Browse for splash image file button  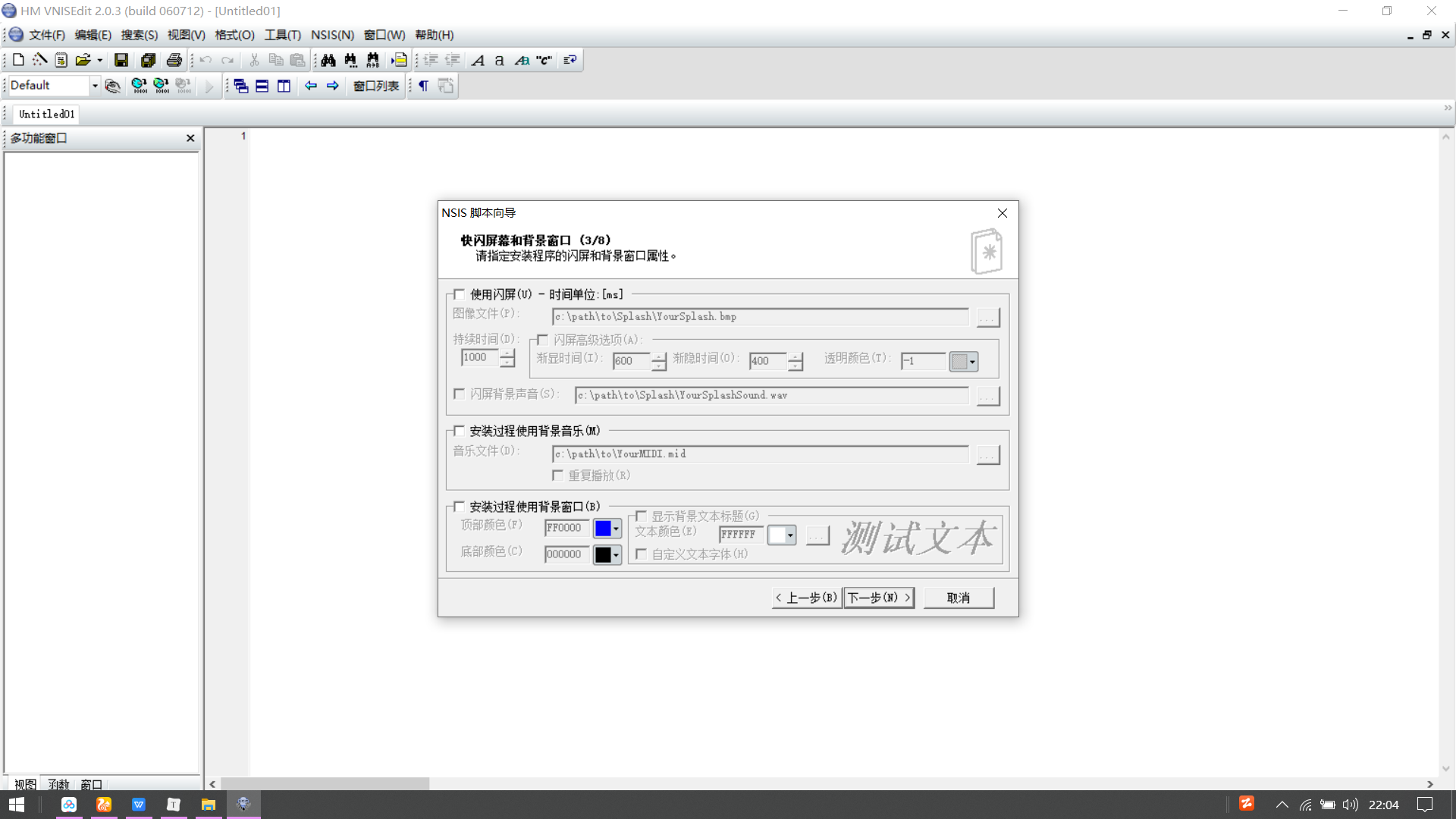(987, 317)
